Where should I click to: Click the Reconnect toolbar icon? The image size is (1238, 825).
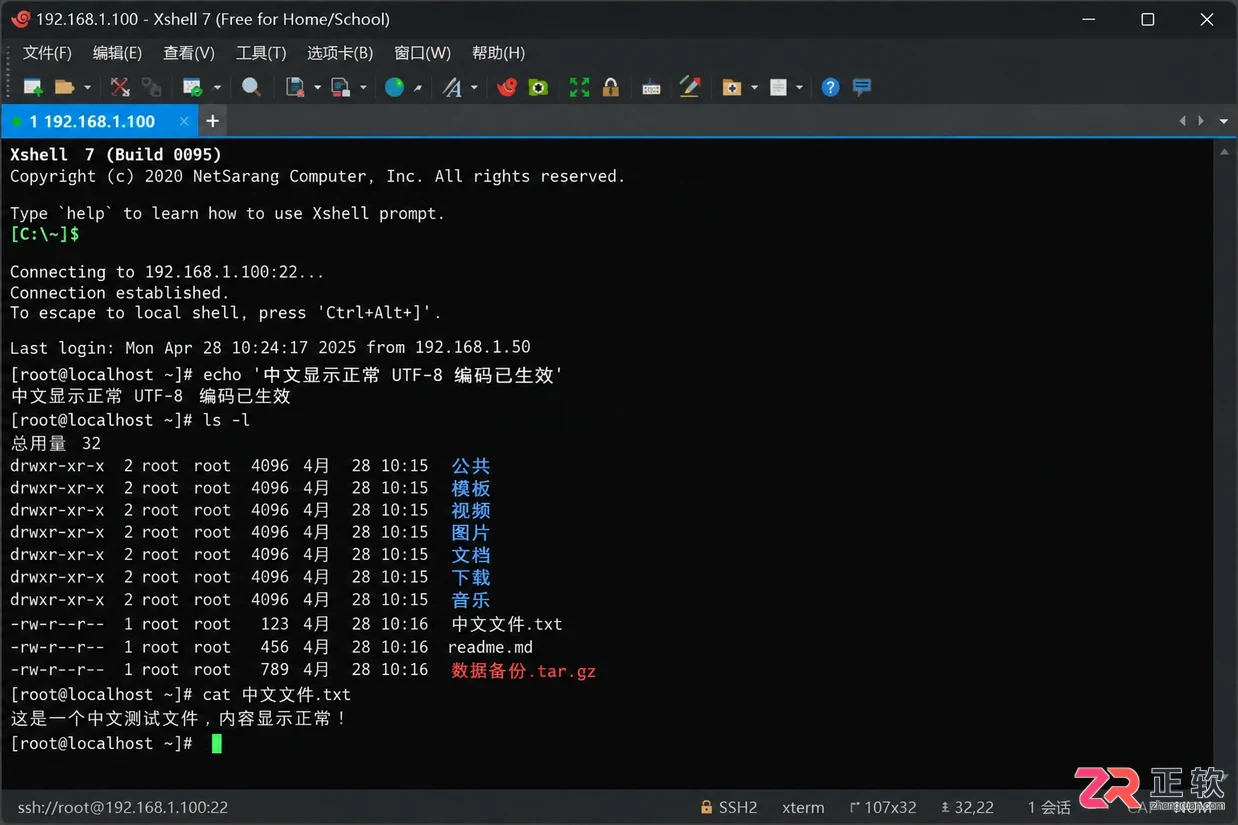[x=151, y=87]
